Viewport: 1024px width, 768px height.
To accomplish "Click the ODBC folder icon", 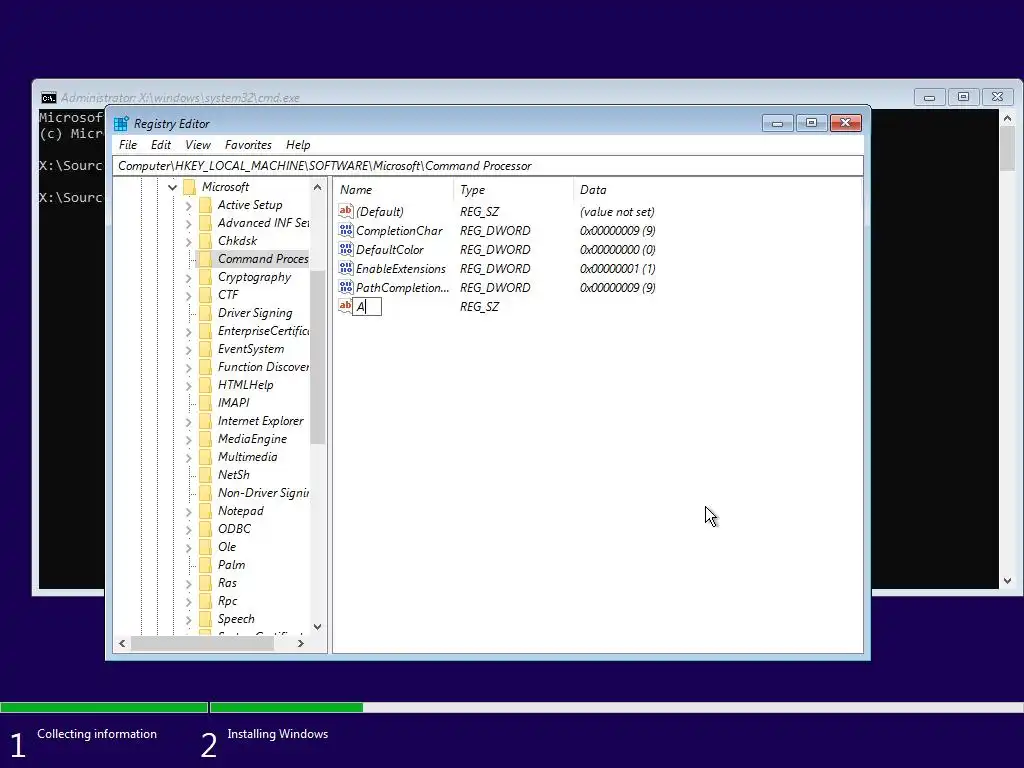I will coord(205,529).
